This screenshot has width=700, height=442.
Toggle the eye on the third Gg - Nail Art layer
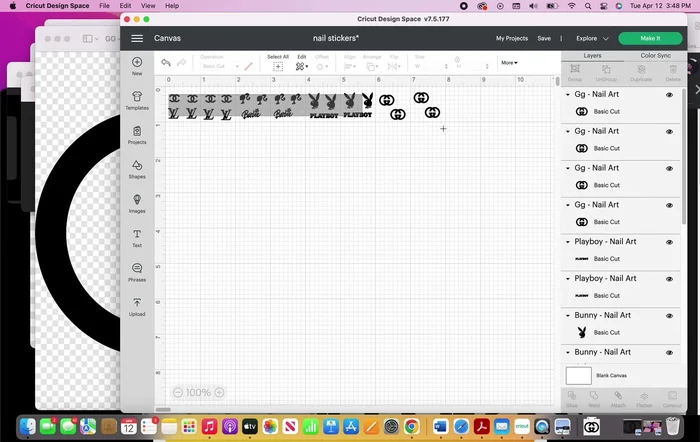669,168
